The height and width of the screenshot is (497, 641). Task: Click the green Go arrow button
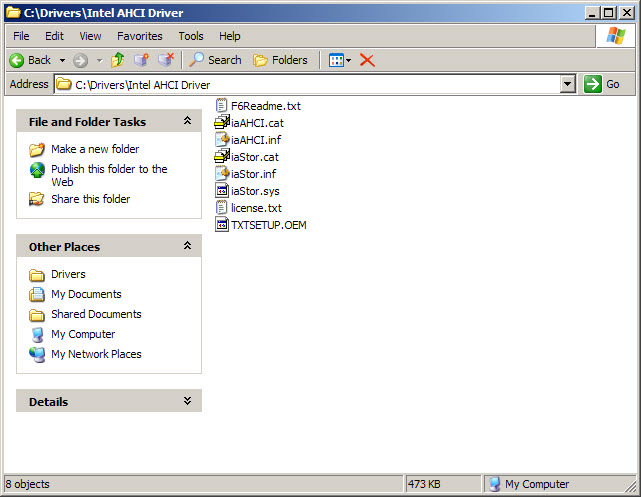pos(592,84)
